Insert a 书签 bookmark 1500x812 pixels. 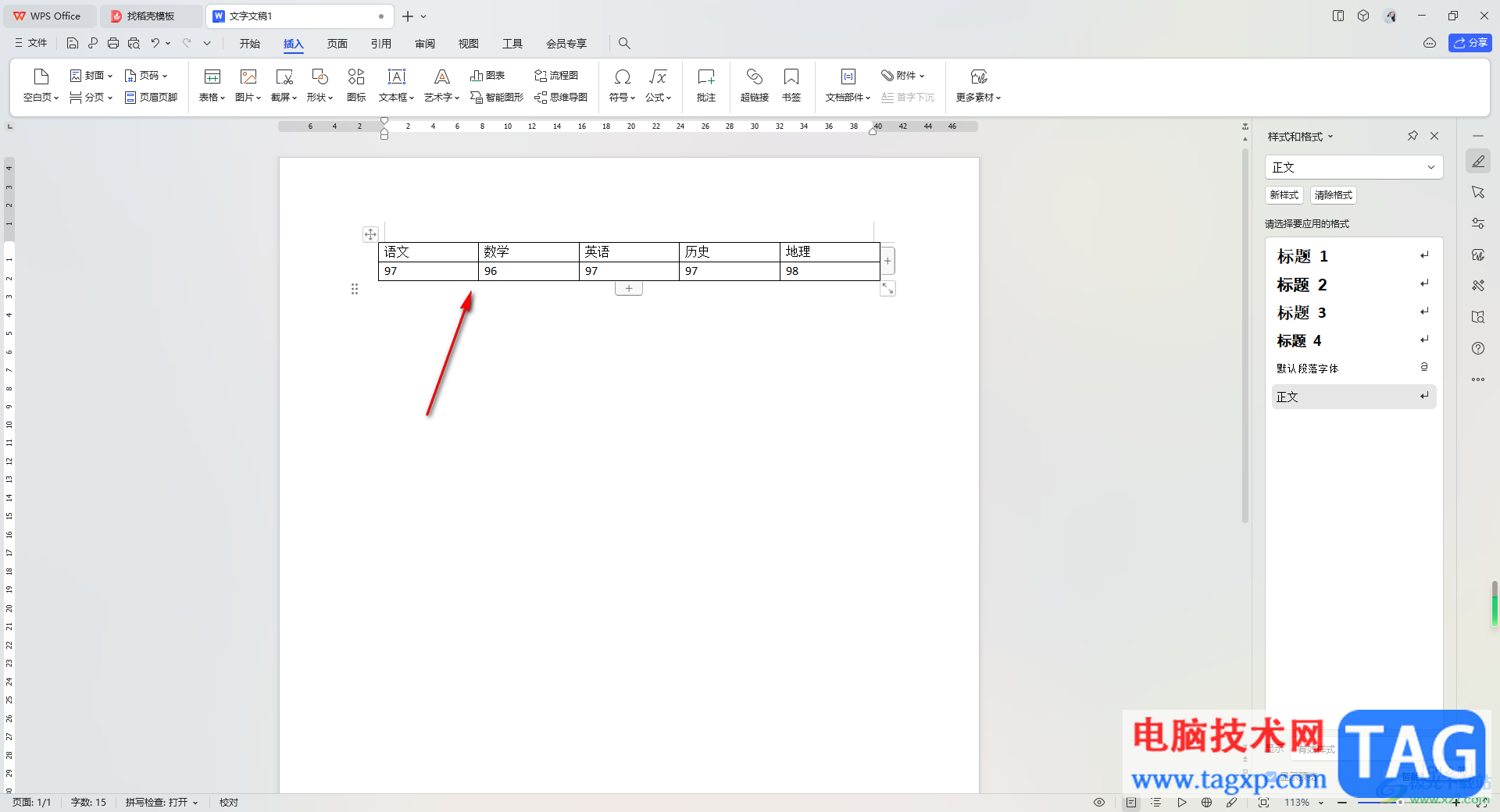[x=791, y=84]
